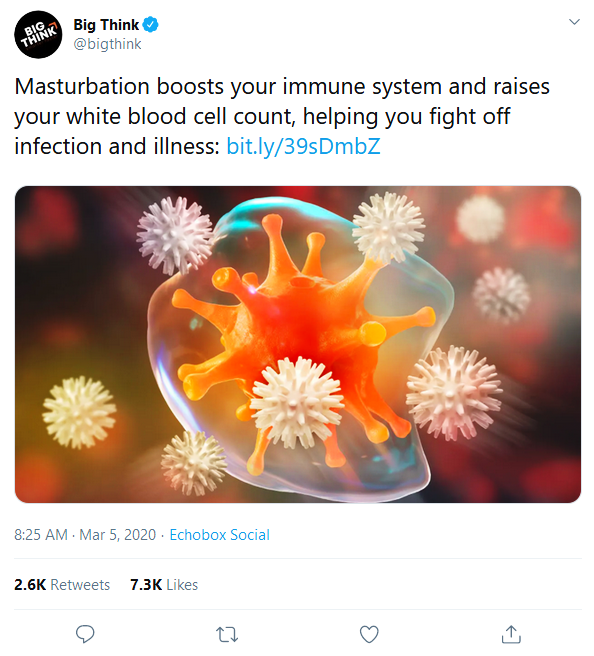Expand the tweet options chevron

click(x=574, y=22)
